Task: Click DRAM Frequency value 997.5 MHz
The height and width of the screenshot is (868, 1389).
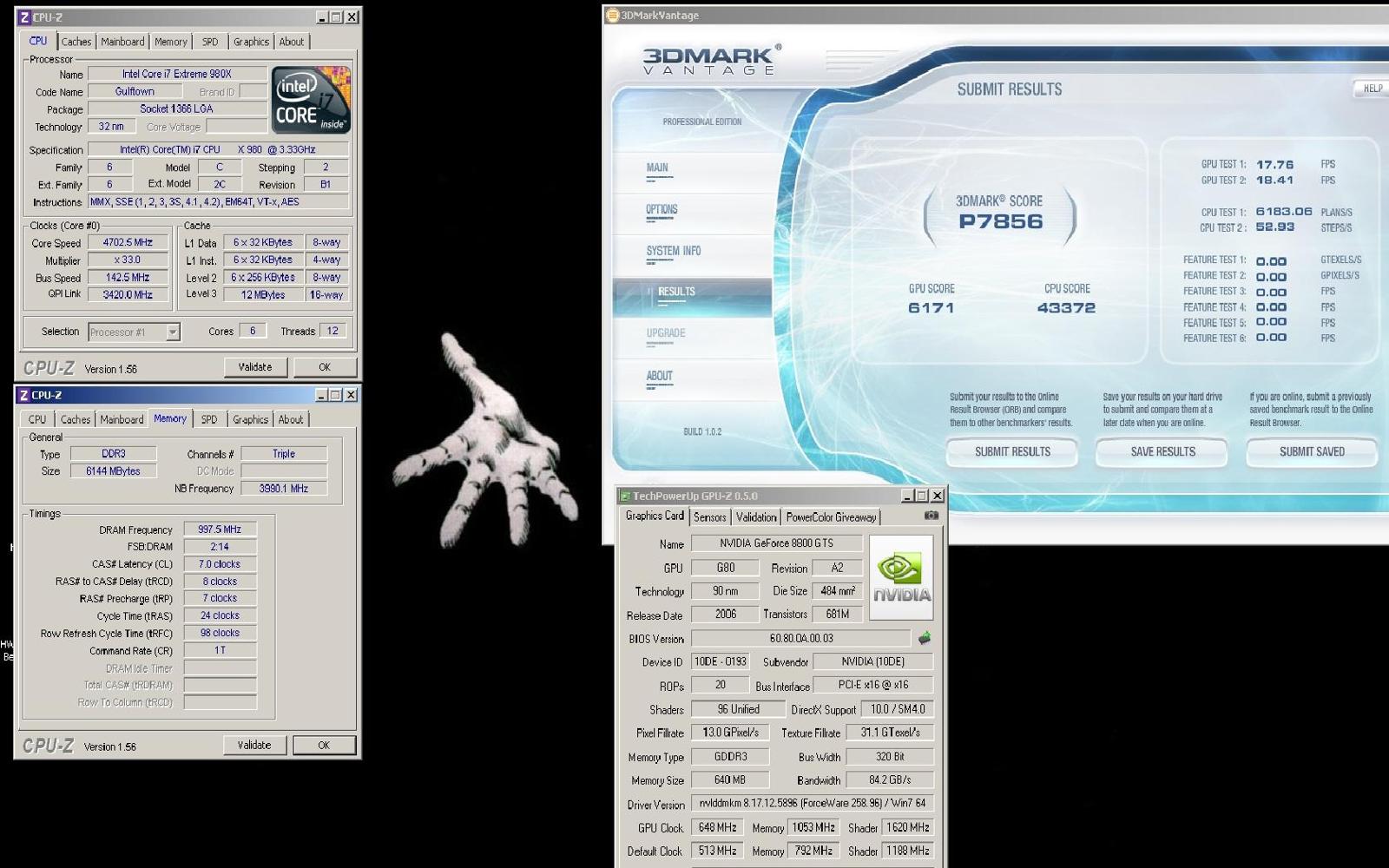Action: (220, 529)
